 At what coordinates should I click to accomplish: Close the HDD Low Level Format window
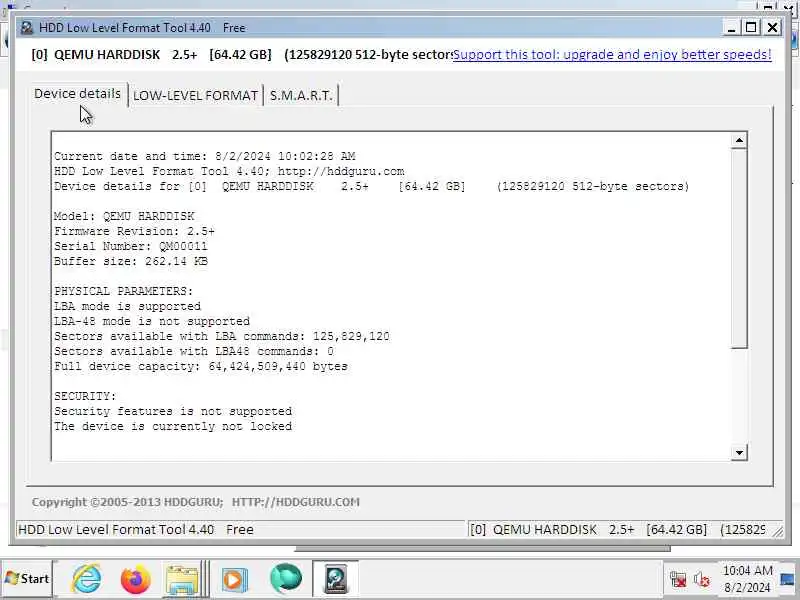pos(772,28)
